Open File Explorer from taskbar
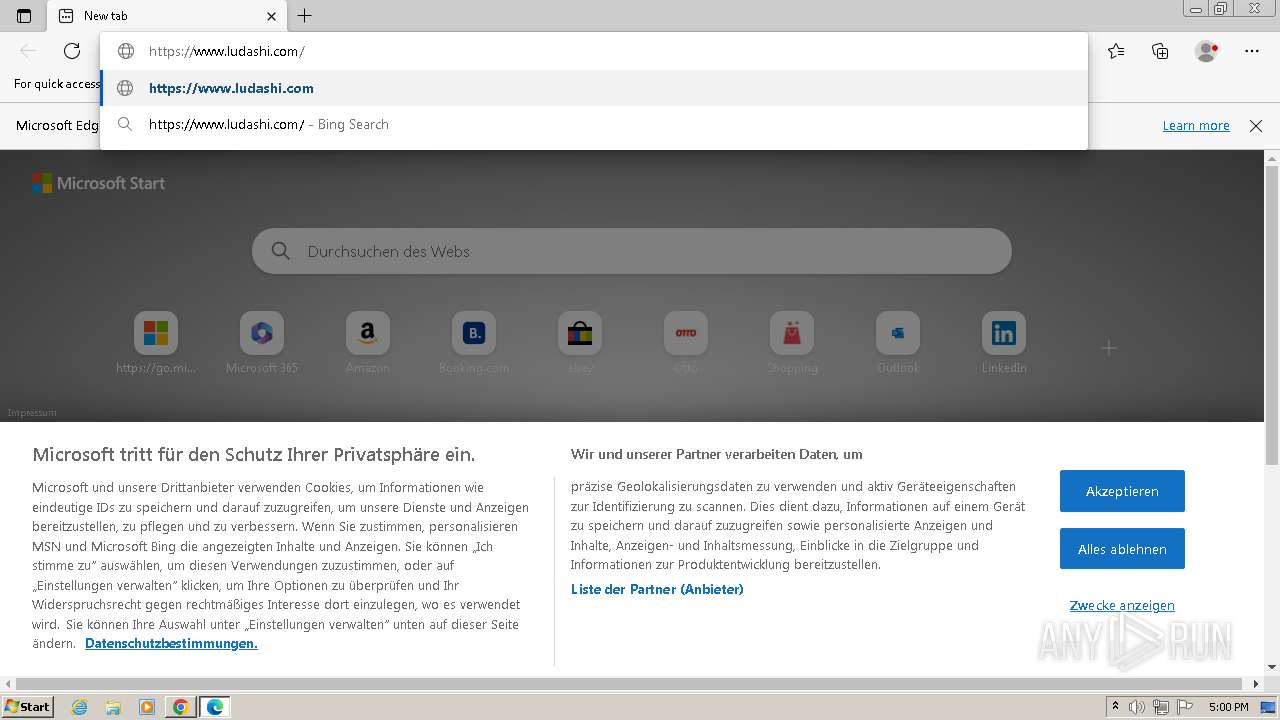Screen dimensions: 1280x720 tap(113, 707)
